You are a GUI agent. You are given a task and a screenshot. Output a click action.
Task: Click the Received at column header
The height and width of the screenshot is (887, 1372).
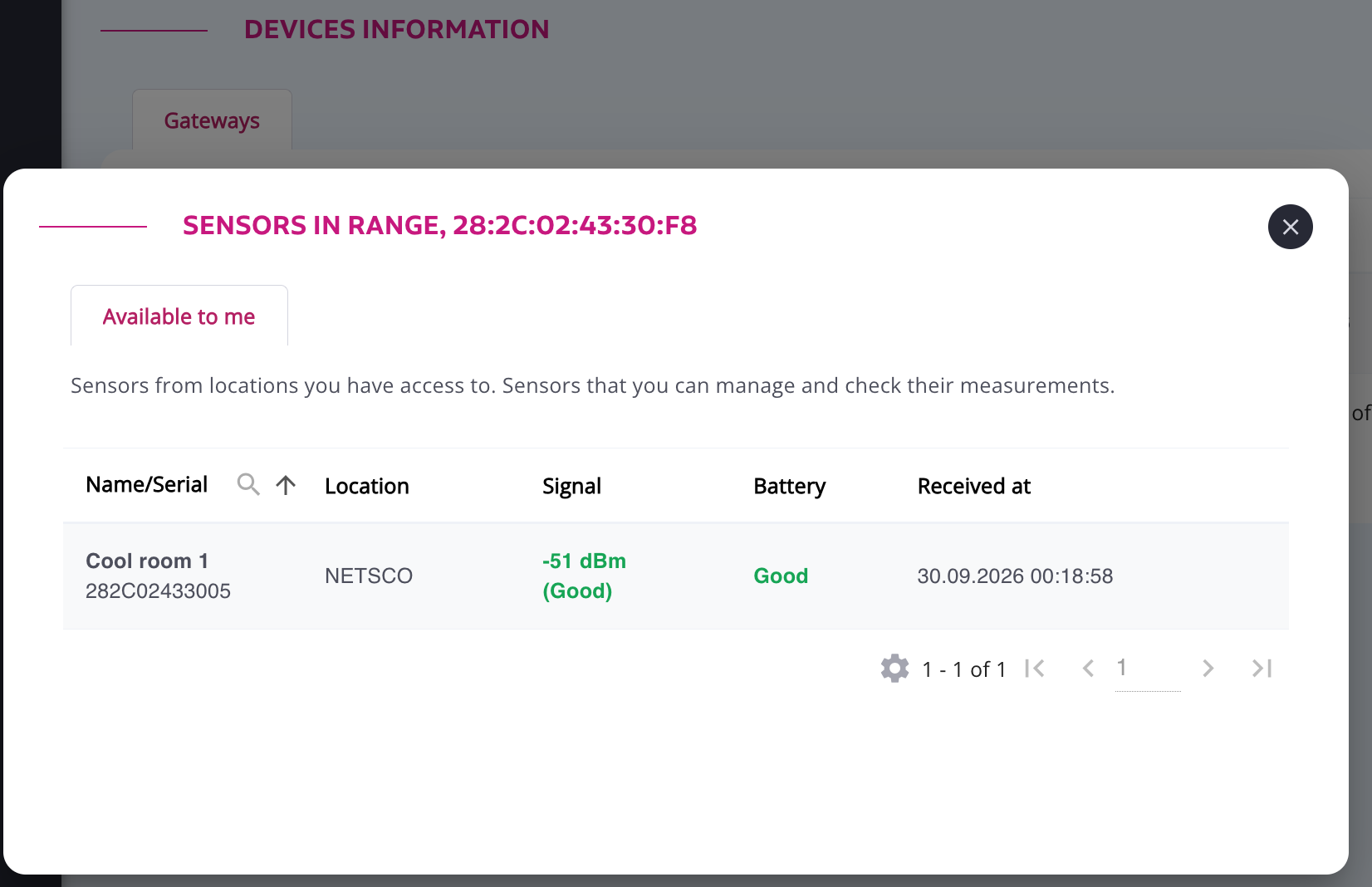[973, 486]
